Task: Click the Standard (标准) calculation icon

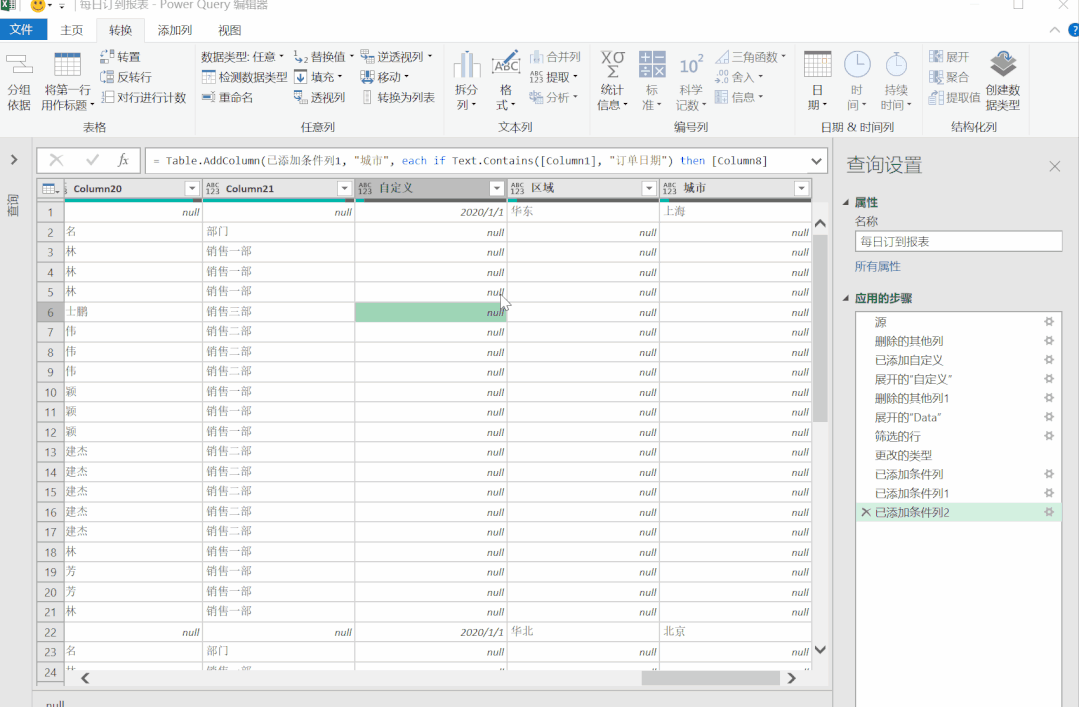Action: click(652, 64)
